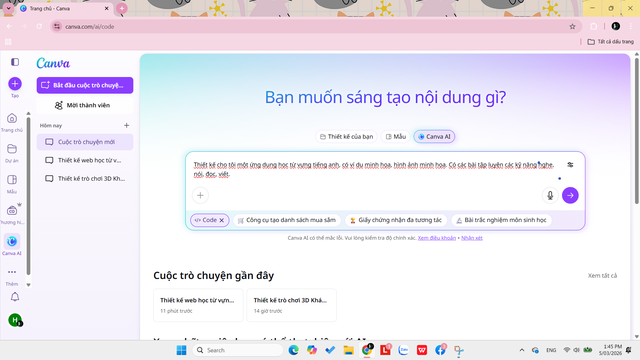The image size is (640, 360).
Task: Open Thiết kế trò chơi 3D Kh... chat
Action: (85, 179)
